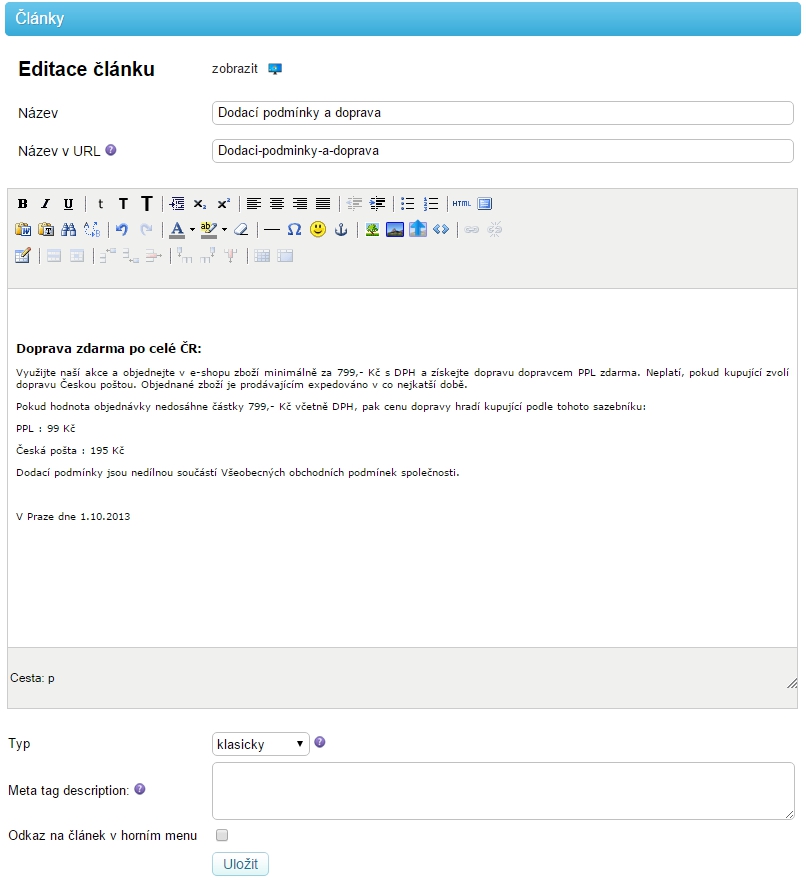Viewport: 806px width, 883px height.
Task: Expand the highlight color dropdown arrow
Action: point(225,229)
